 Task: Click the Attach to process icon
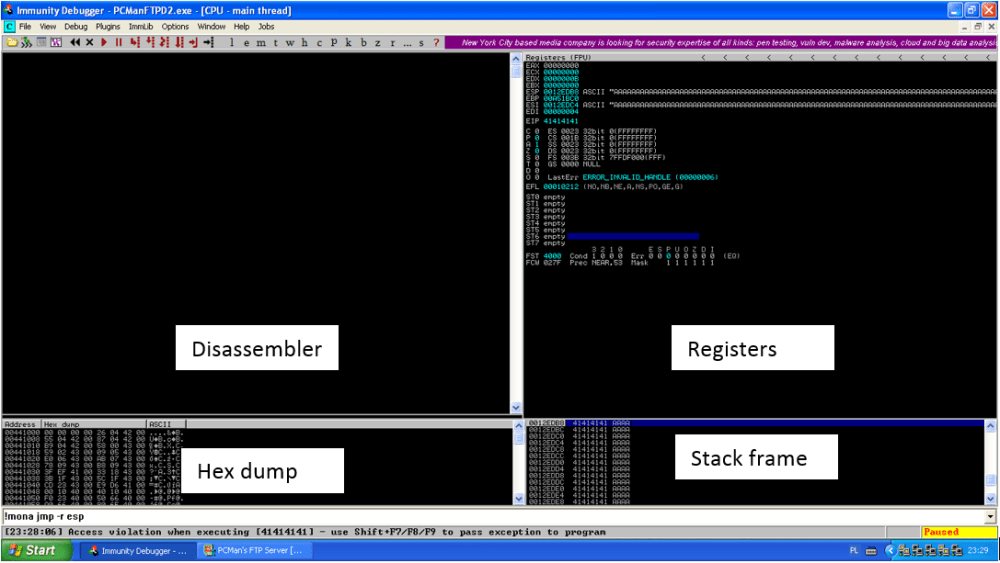pos(26,43)
